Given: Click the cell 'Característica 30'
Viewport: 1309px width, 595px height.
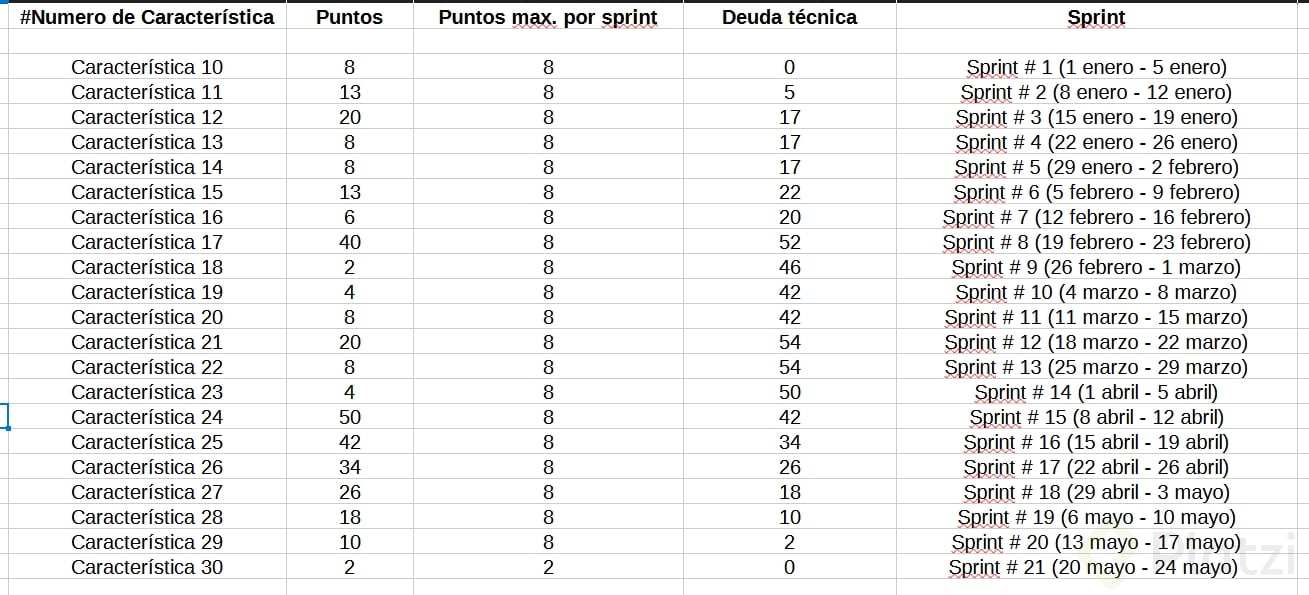Looking at the screenshot, I should (x=147, y=567).
